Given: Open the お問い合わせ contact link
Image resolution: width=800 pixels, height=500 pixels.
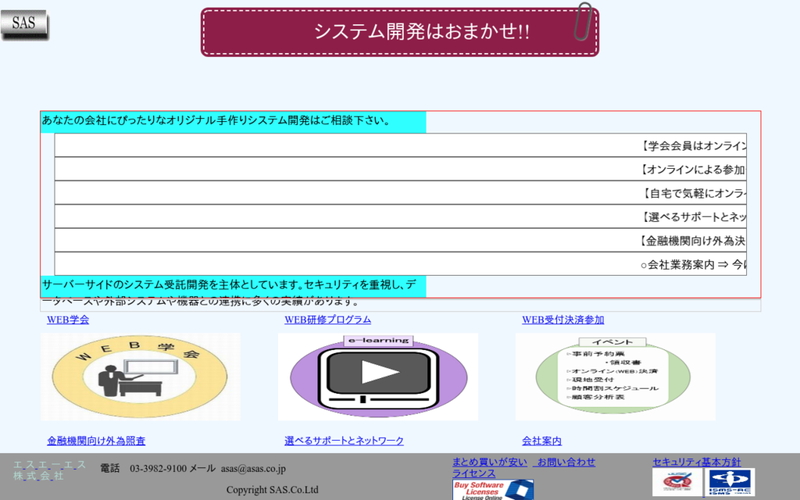Looking at the screenshot, I should pyautogui.click(x=565, y=462).
